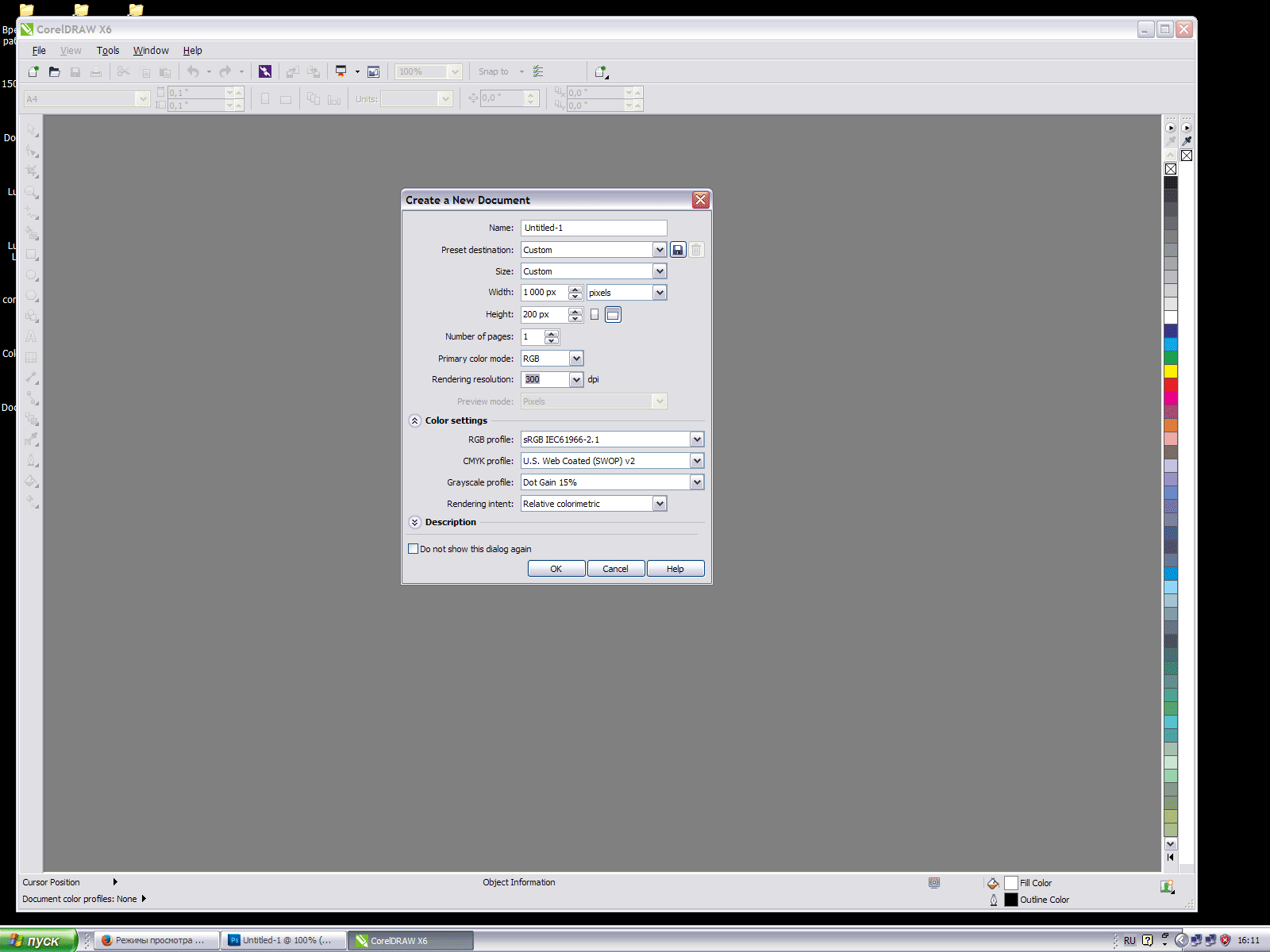Click the Cancel button
Image resolution: width=1270 pixels, height=952 pixels.
coord(615,569)
